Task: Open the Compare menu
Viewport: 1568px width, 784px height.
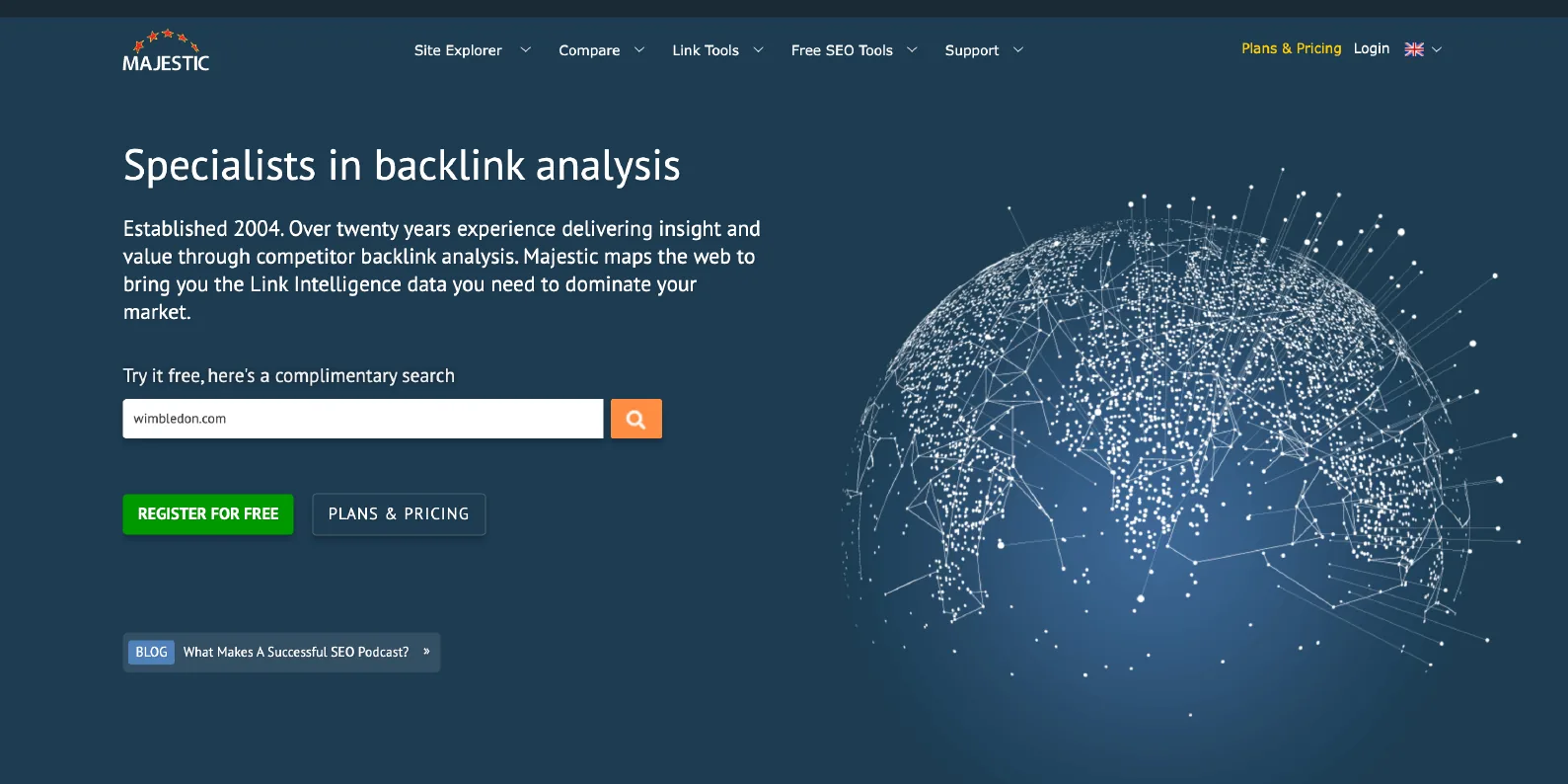Action: (x=589, y=50)
